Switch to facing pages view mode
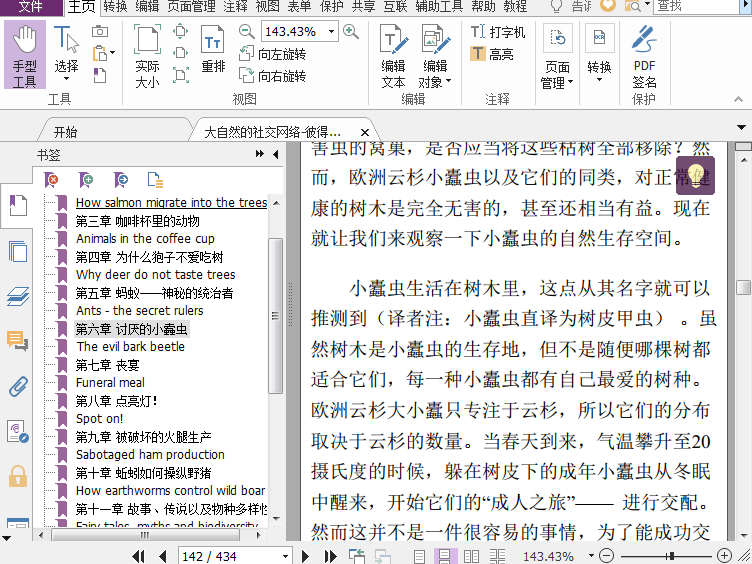752x564 pixels. tap(471, 556)
